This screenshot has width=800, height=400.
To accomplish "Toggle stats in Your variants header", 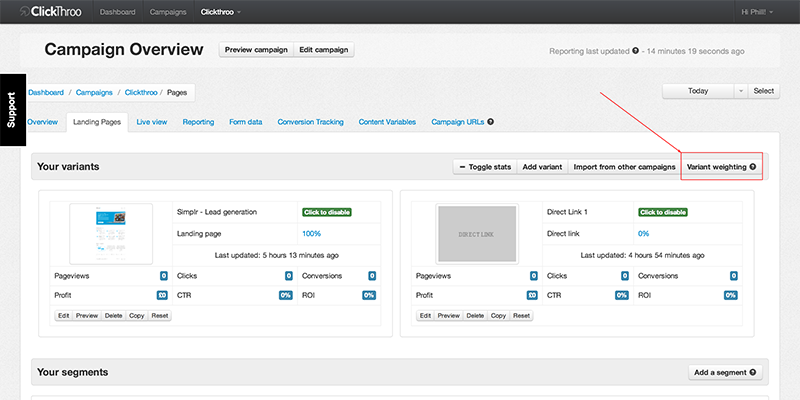I will click(x=485, y=167).
